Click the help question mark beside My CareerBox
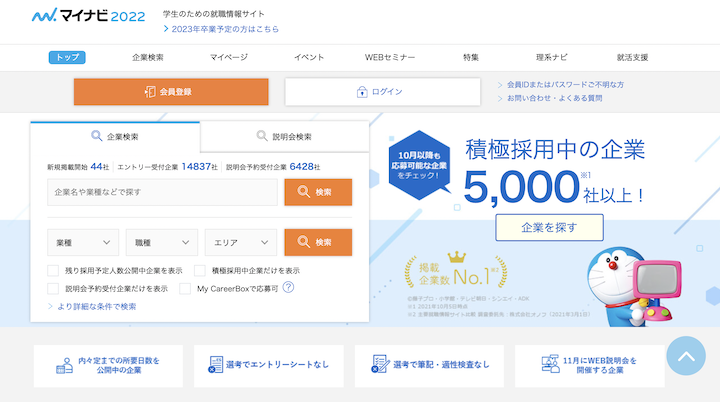 288,288
